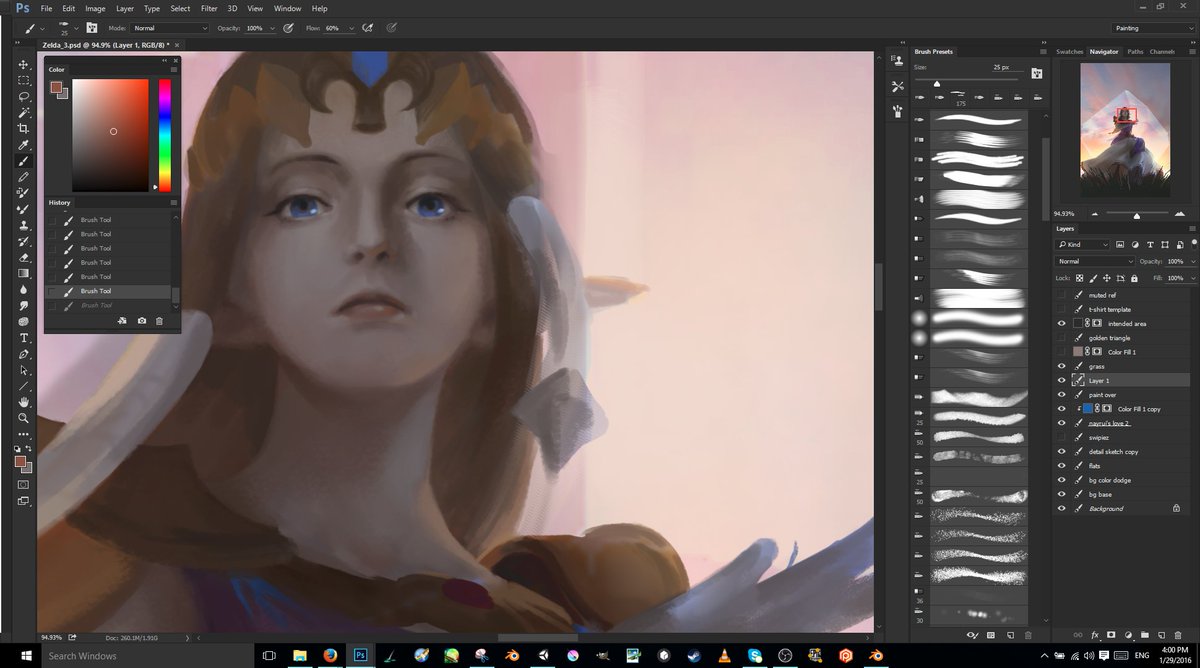Open the Window menu
This screenshot has height=668, width=1200.
pyautogui.click(x=287, y=8)
